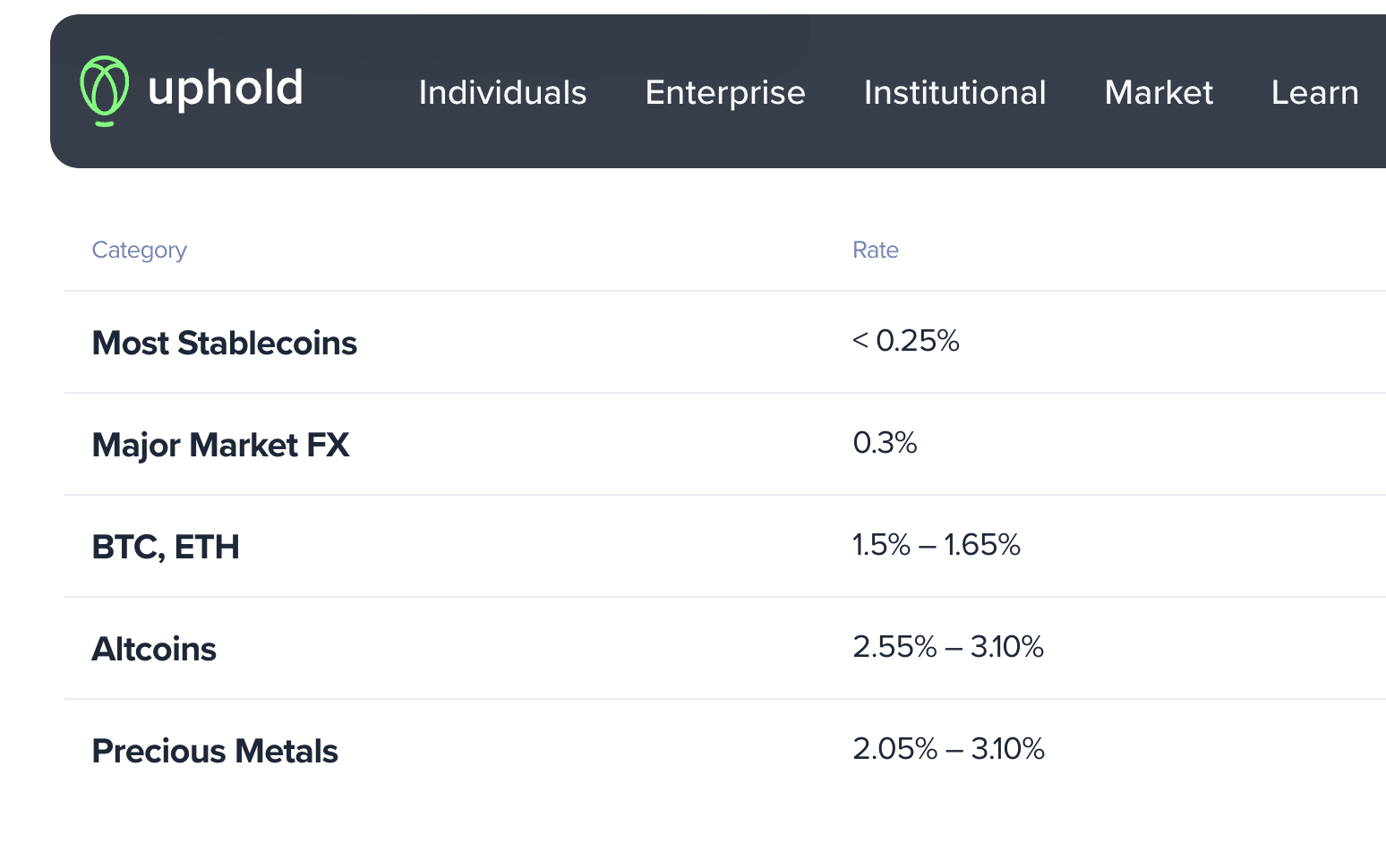Click the < 0.25% stablecoin rate
1386x868 pixels.
pos(905,341)
